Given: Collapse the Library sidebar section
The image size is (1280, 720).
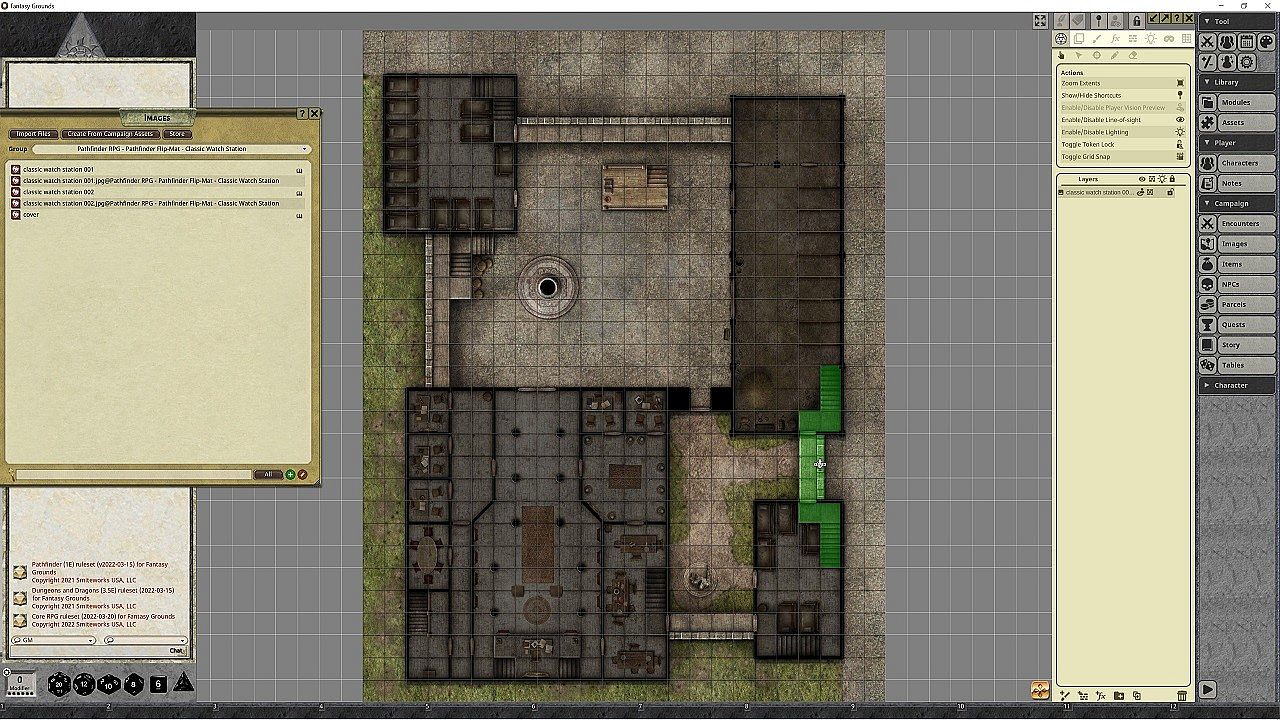Looking at the screenshot, I should pos(1236,82).
